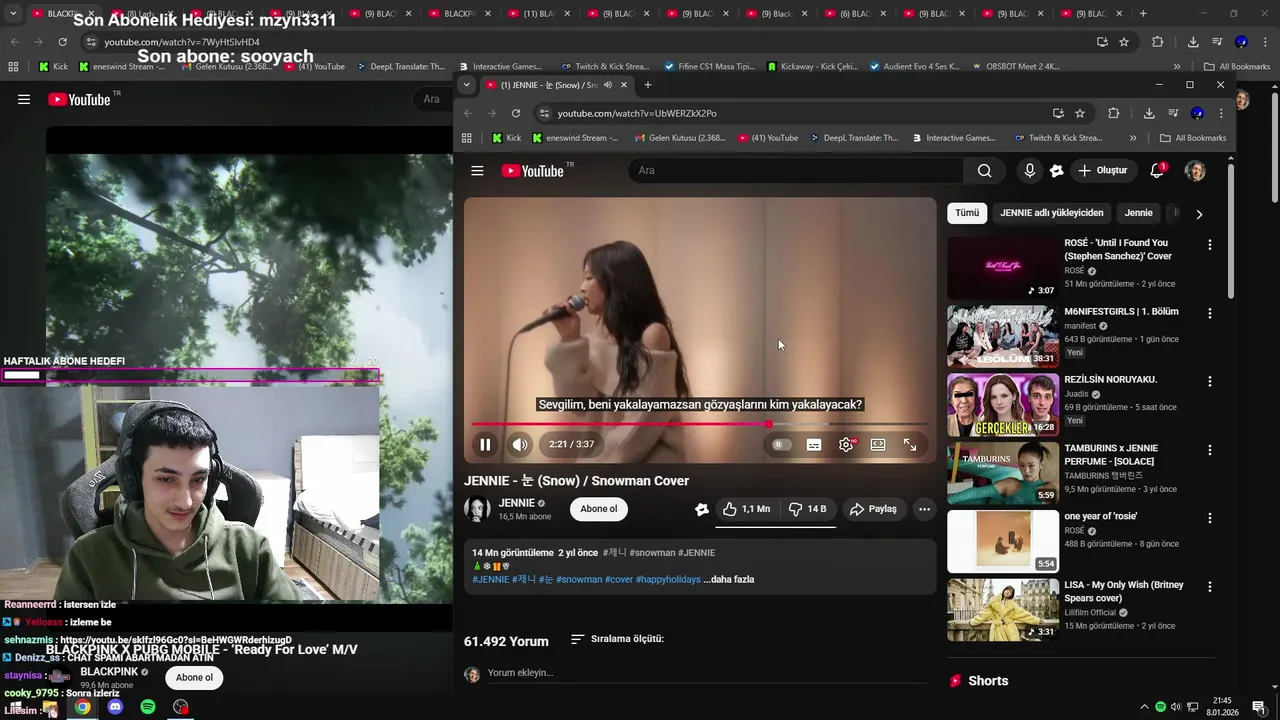Screen dimensions: 1280x720
Task: Open the notifications bell
Action: [1157, 171]
